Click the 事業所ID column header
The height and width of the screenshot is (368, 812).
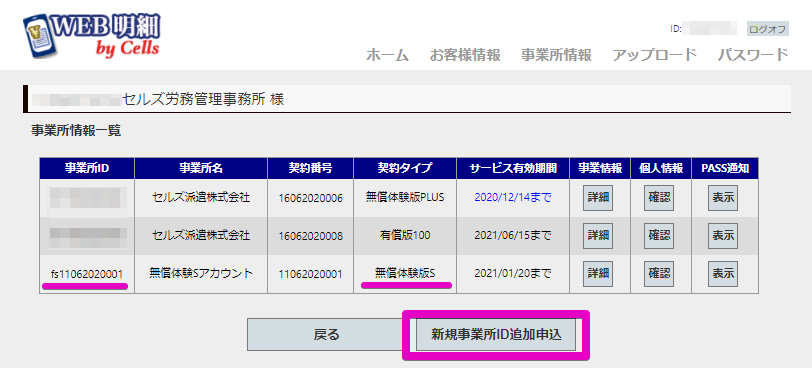coord(87,168)
